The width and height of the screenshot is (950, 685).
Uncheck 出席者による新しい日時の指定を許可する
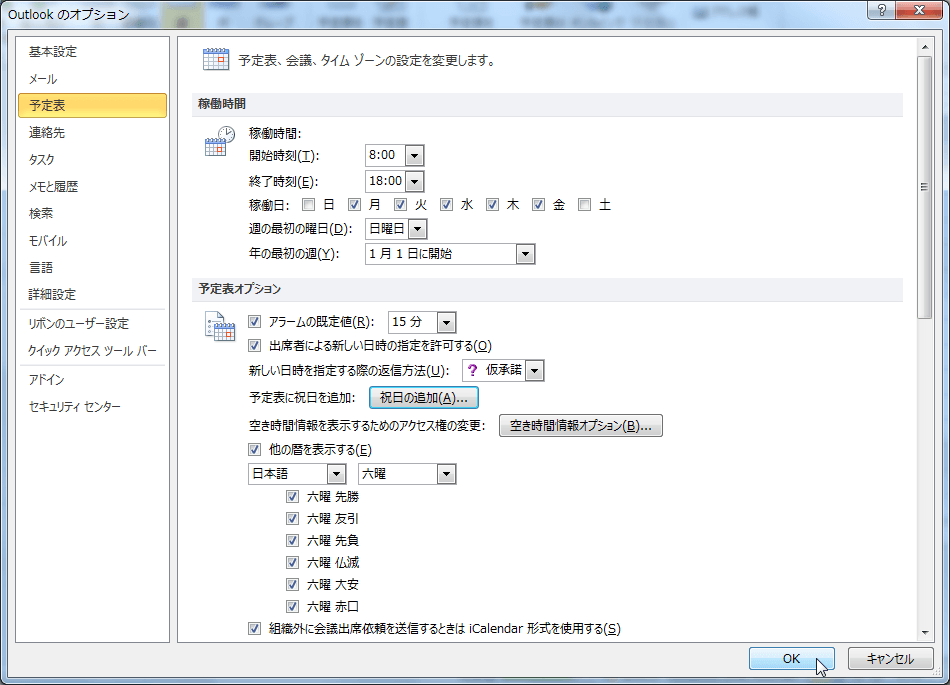coord(254,346)
